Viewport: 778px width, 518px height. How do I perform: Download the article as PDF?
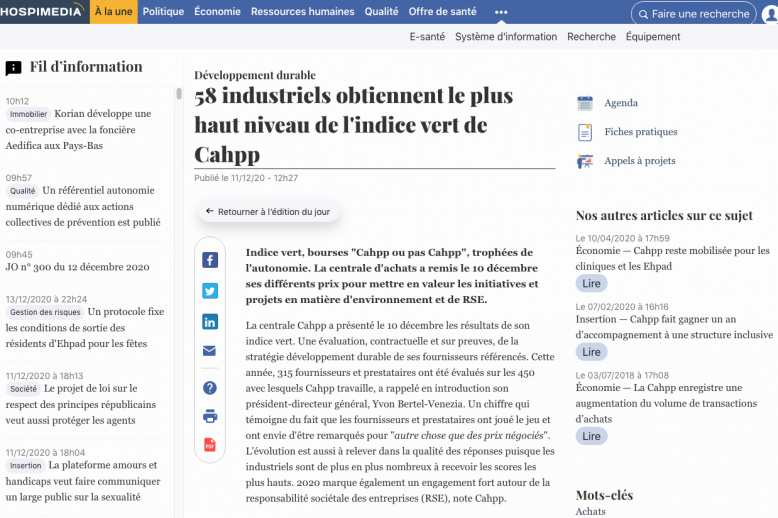[210, 445]
